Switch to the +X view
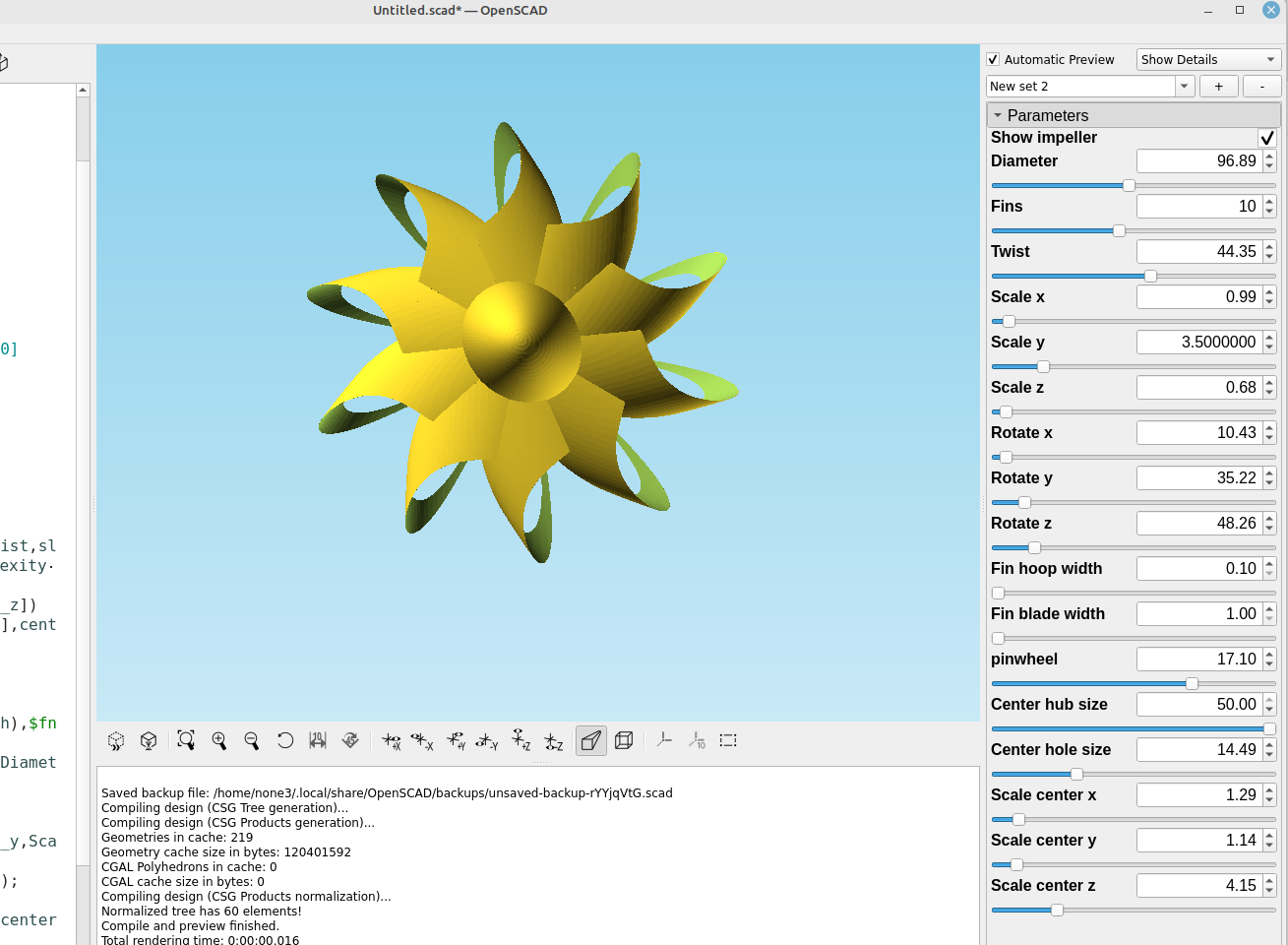Viewport: 1288px width, 945px height. coord(391,741)
